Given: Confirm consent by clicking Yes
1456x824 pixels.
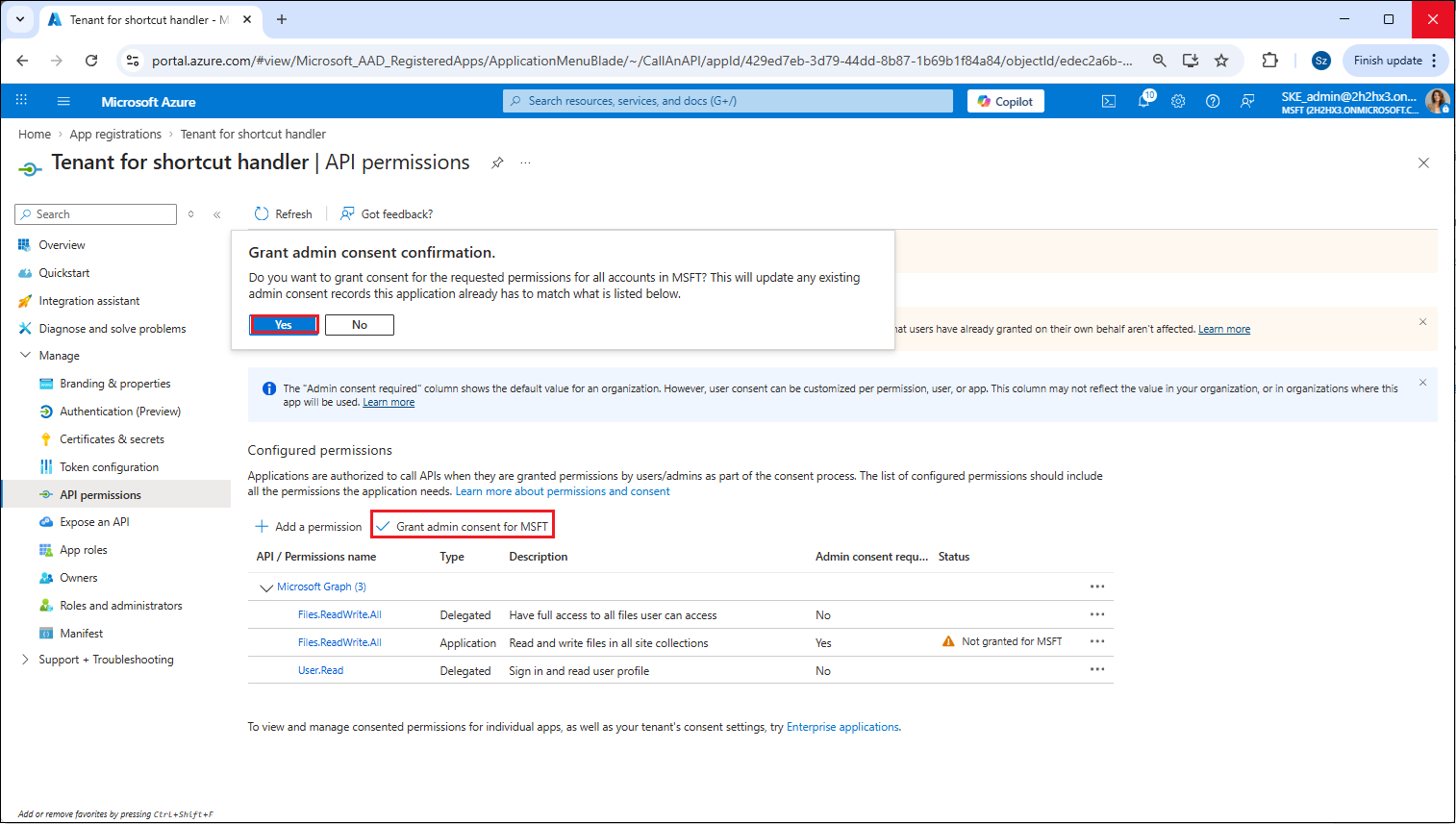Looking at the screenshot, I should (x=284, y=325).
